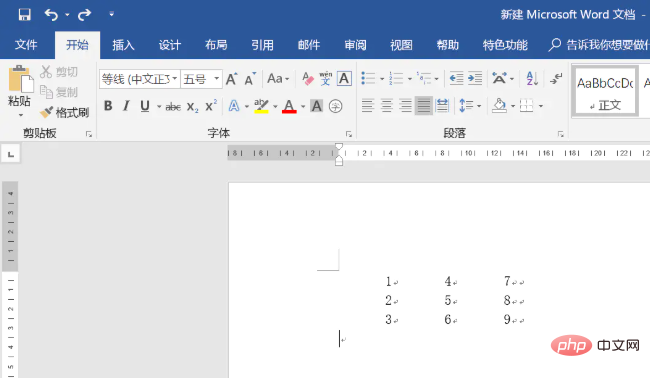650x378 pixels.
Task: Apply distributed alignment
Action: (442, 106)
